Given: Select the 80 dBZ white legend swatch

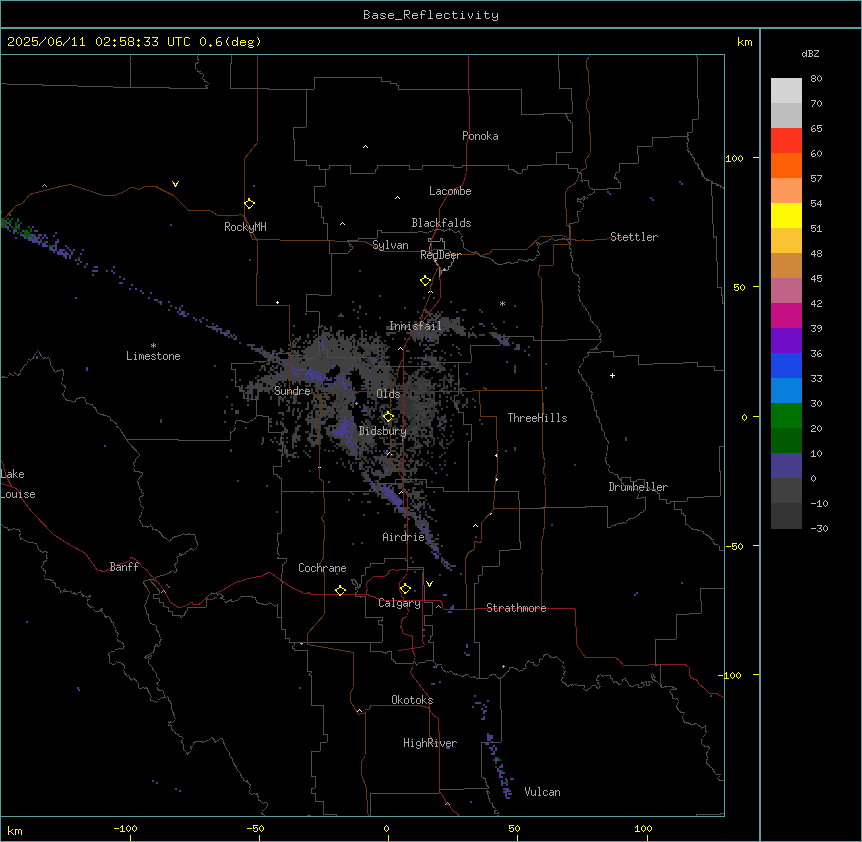Looking at the screenshot, I should pos(786,91).
